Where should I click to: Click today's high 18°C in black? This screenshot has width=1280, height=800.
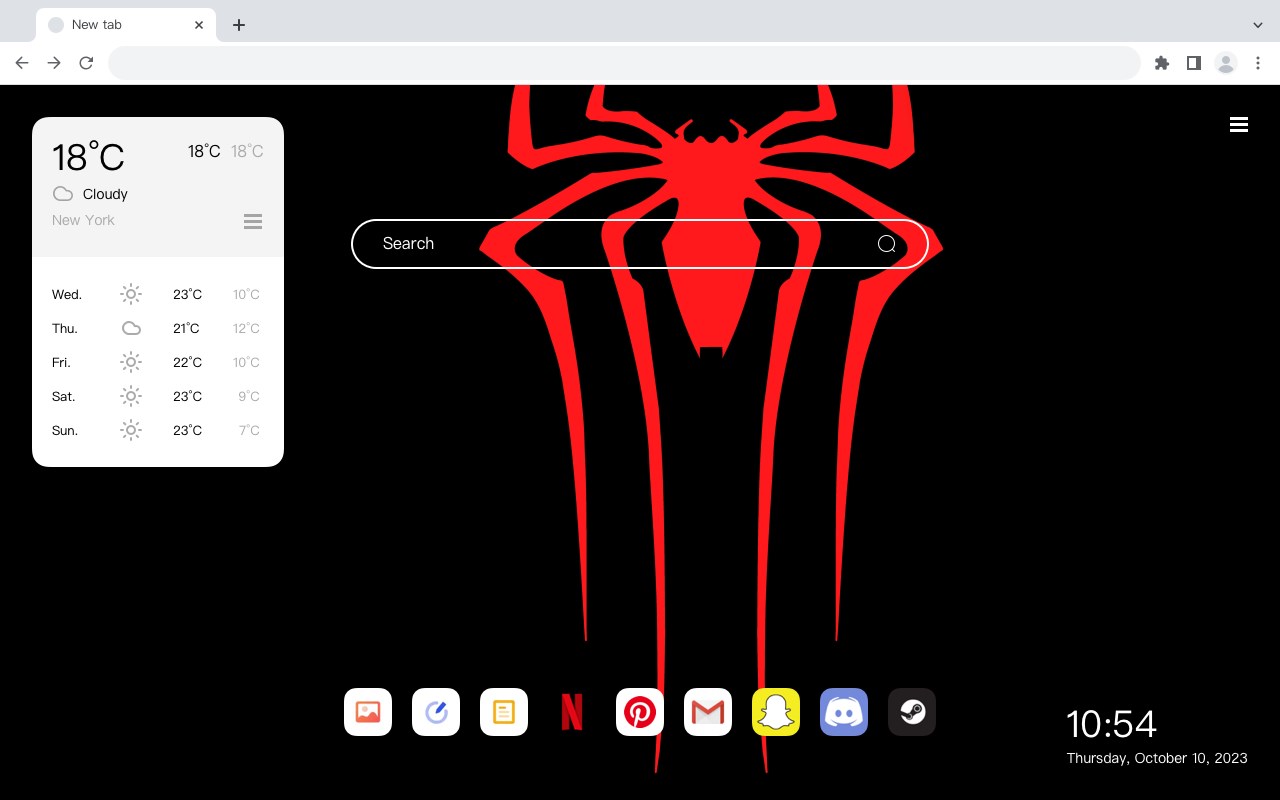coord(204,151)
